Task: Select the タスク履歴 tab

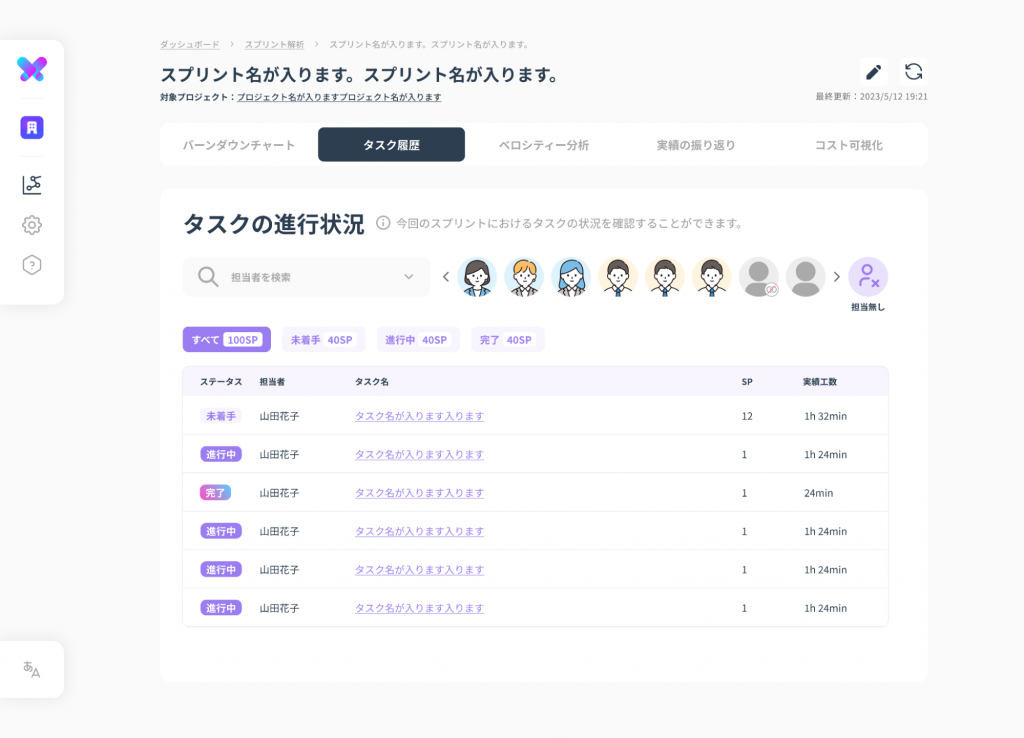Action: [391, 145]
